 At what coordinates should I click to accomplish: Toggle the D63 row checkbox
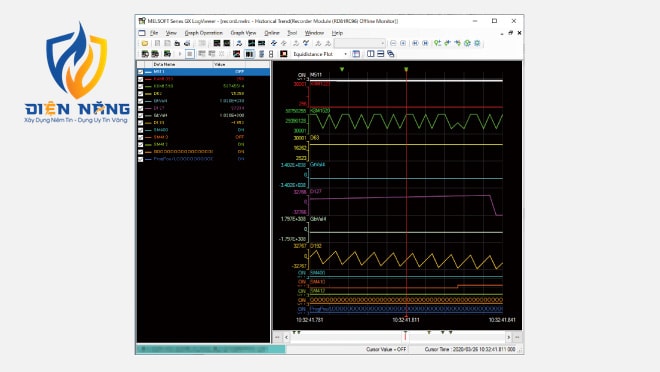(x=141, y=94)
